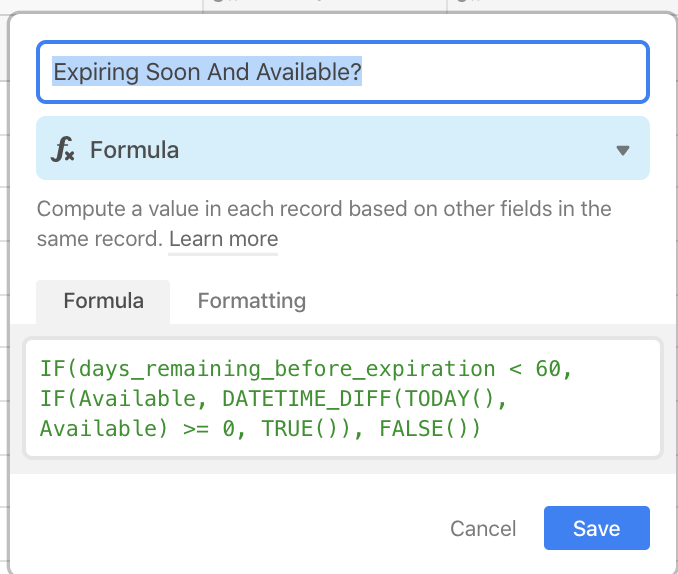This screenshot has width=678, height=574.
Task: Focus the 'Expiring Soon And Available?' name field
Action: [x=343, y=72]
